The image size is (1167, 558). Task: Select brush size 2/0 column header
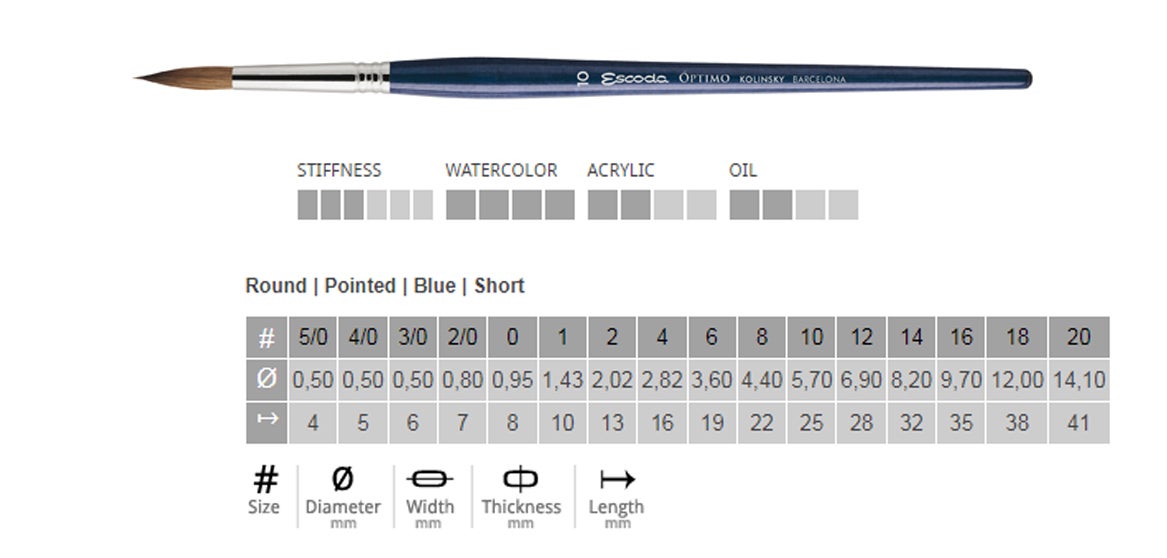pyautogui.click(x=462, y=338)
